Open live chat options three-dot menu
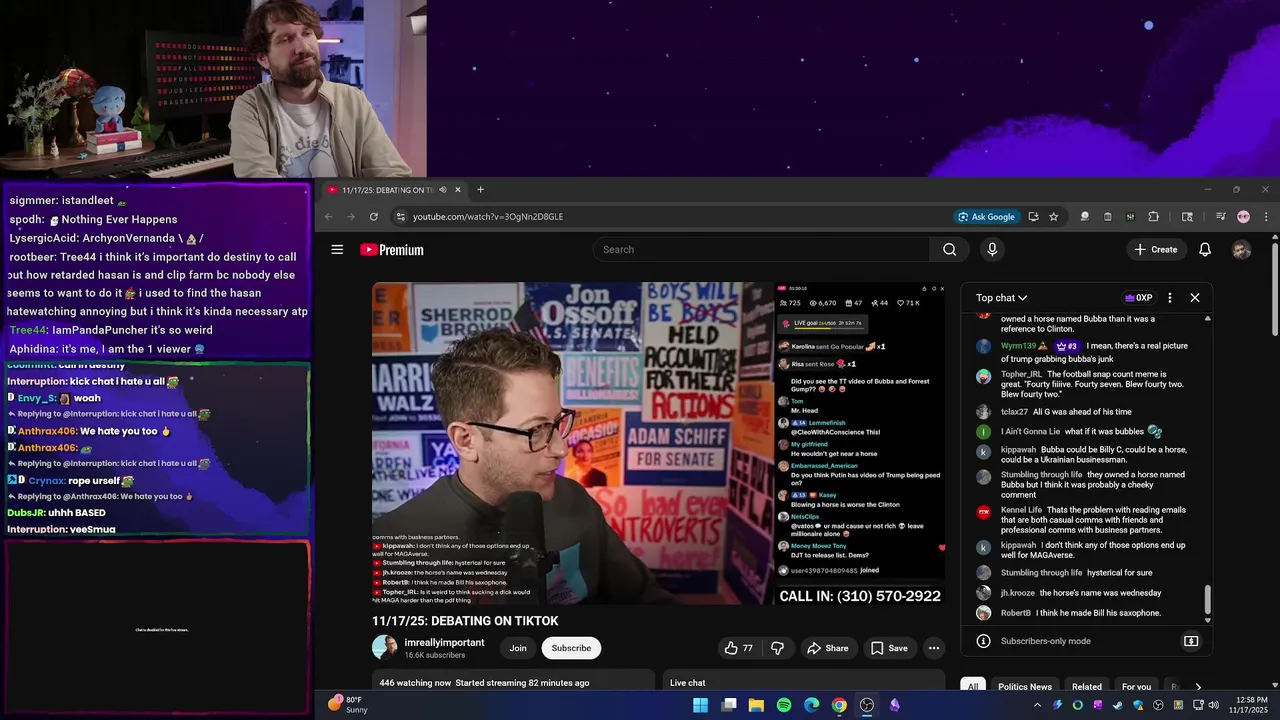 pos(1170,298)
